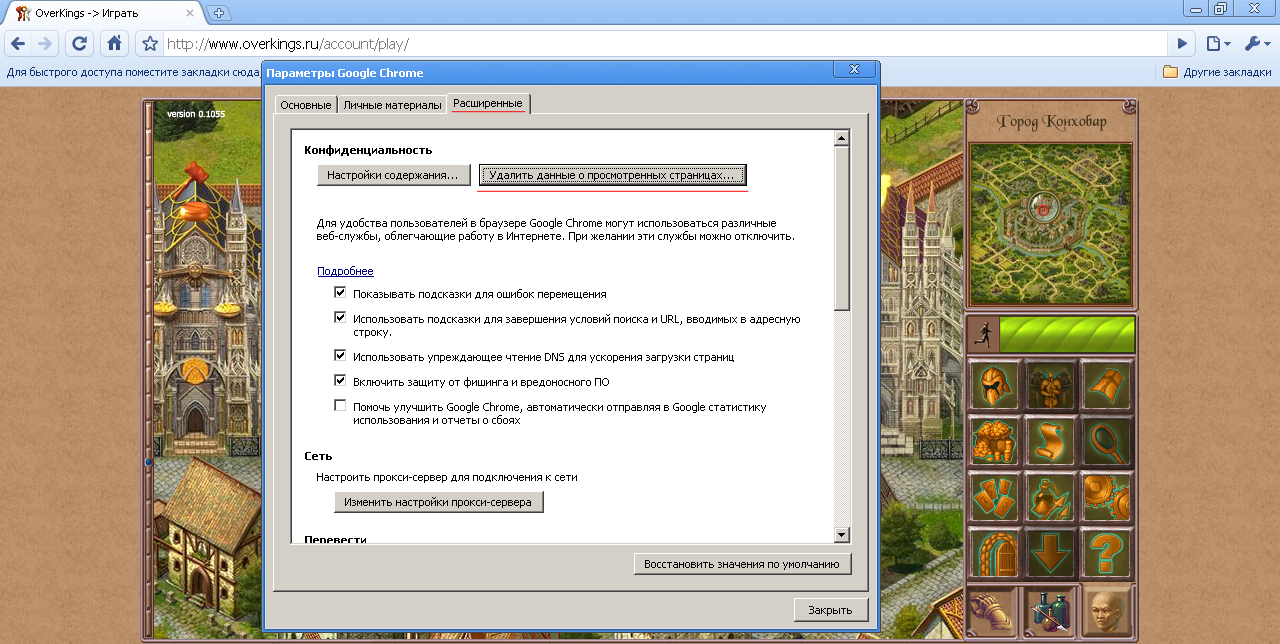Bookmark this page with the star icon

(150, 44)
